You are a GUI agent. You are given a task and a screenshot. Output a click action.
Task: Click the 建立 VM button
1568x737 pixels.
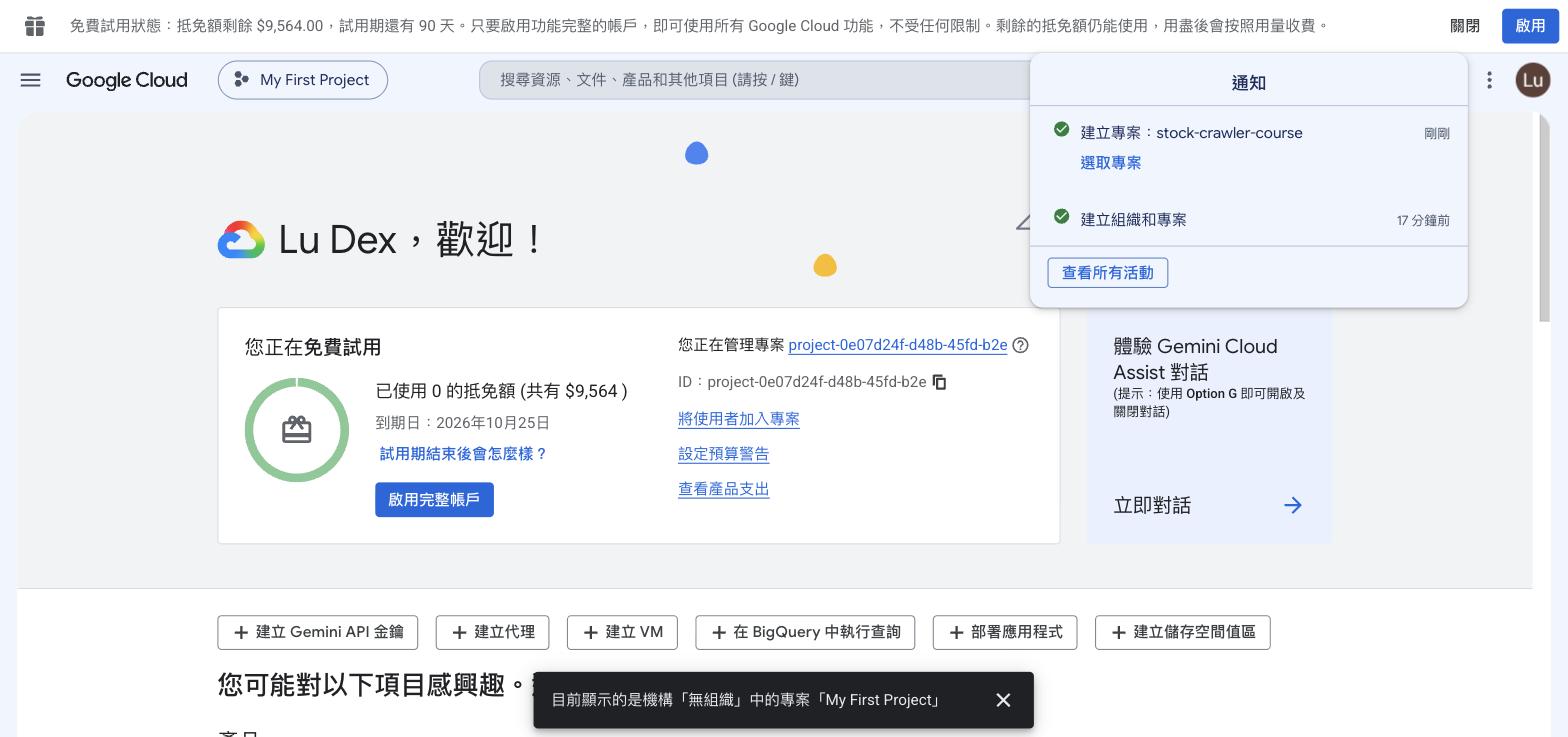(622, 632)
